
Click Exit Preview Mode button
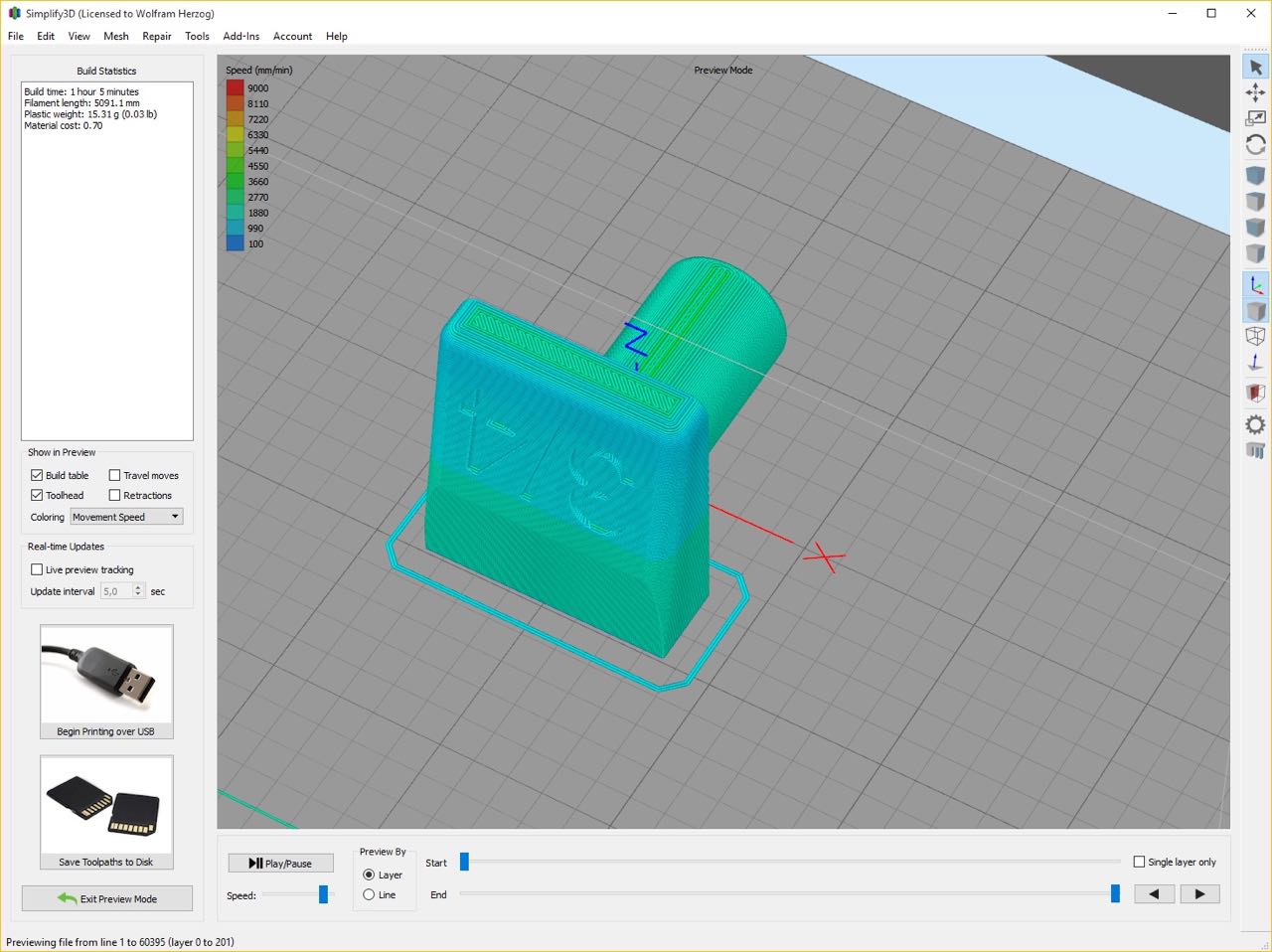(107, 898)
